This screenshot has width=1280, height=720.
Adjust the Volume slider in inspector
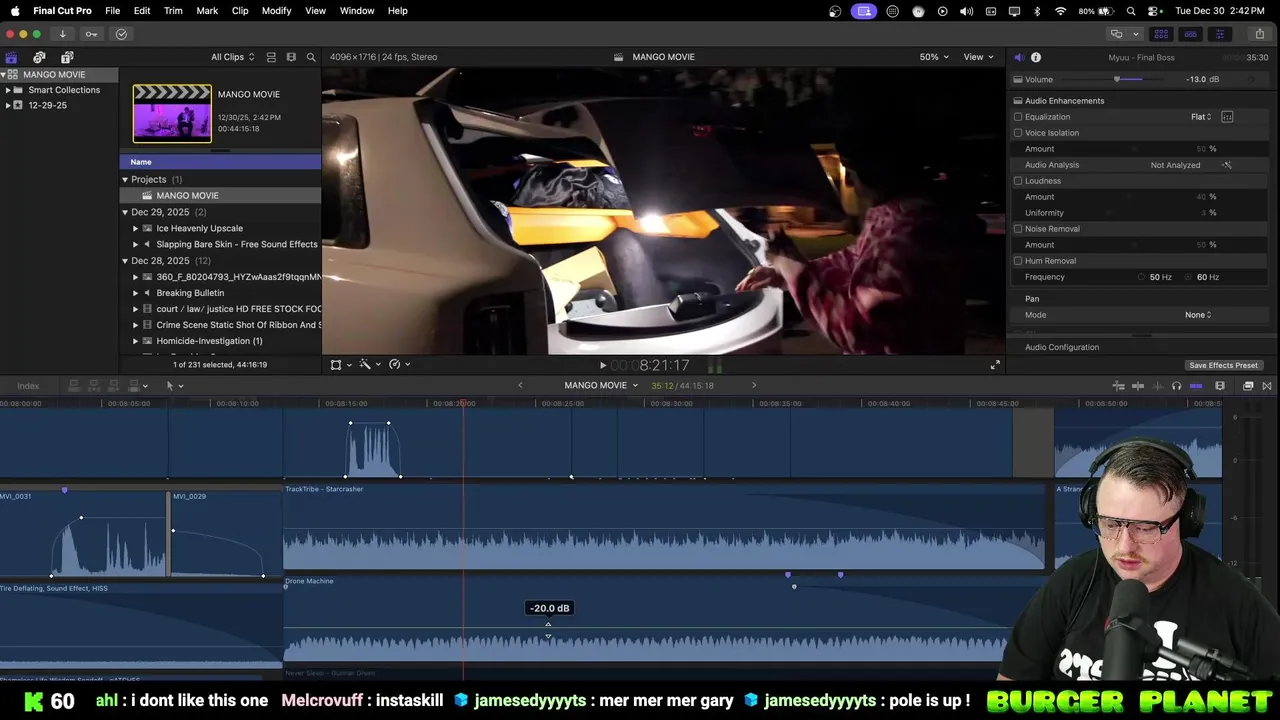pos(1119,79)
